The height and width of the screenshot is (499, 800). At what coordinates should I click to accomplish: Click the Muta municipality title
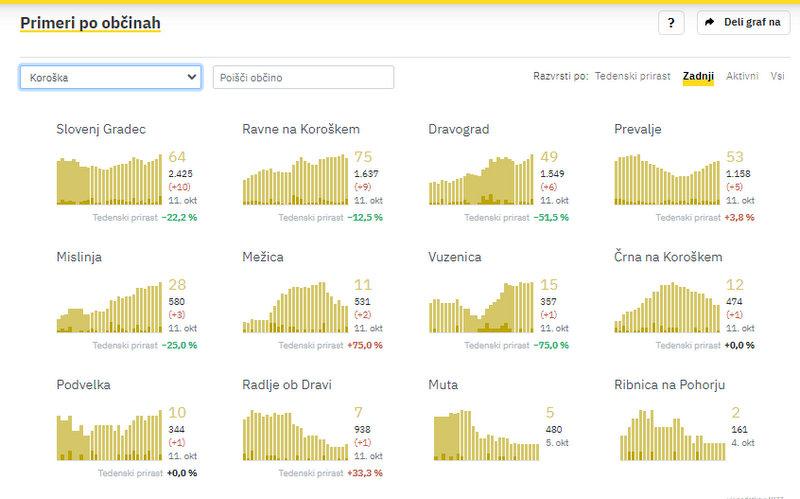click(443, 384)
